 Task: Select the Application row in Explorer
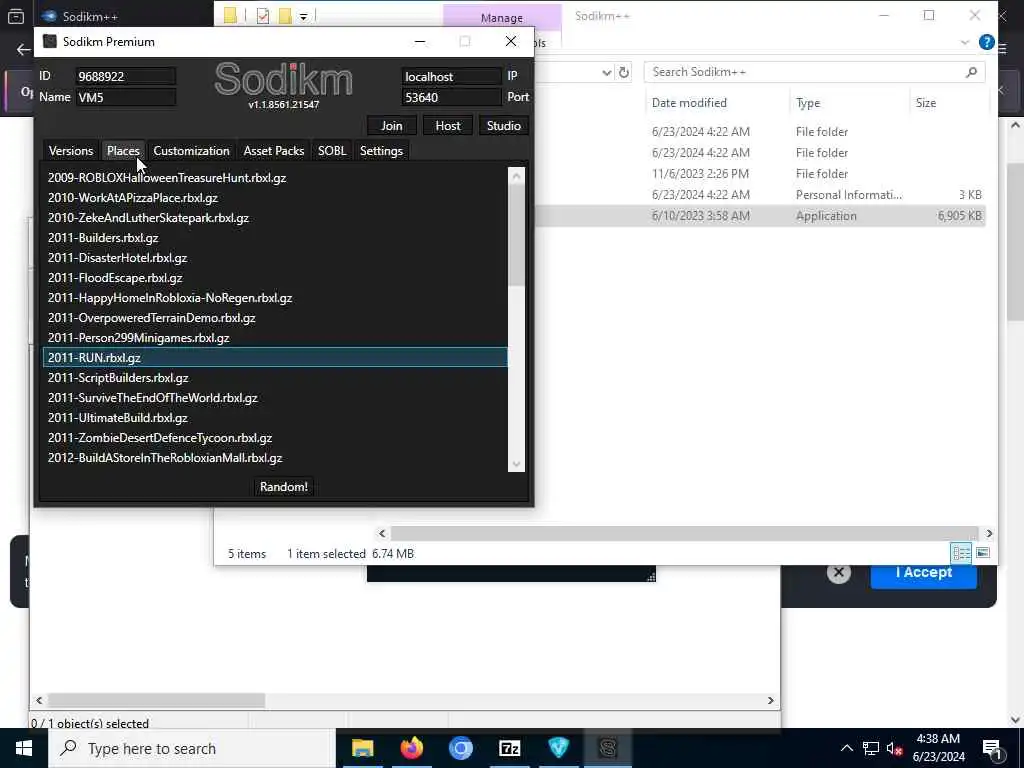[x=760, y=216]
